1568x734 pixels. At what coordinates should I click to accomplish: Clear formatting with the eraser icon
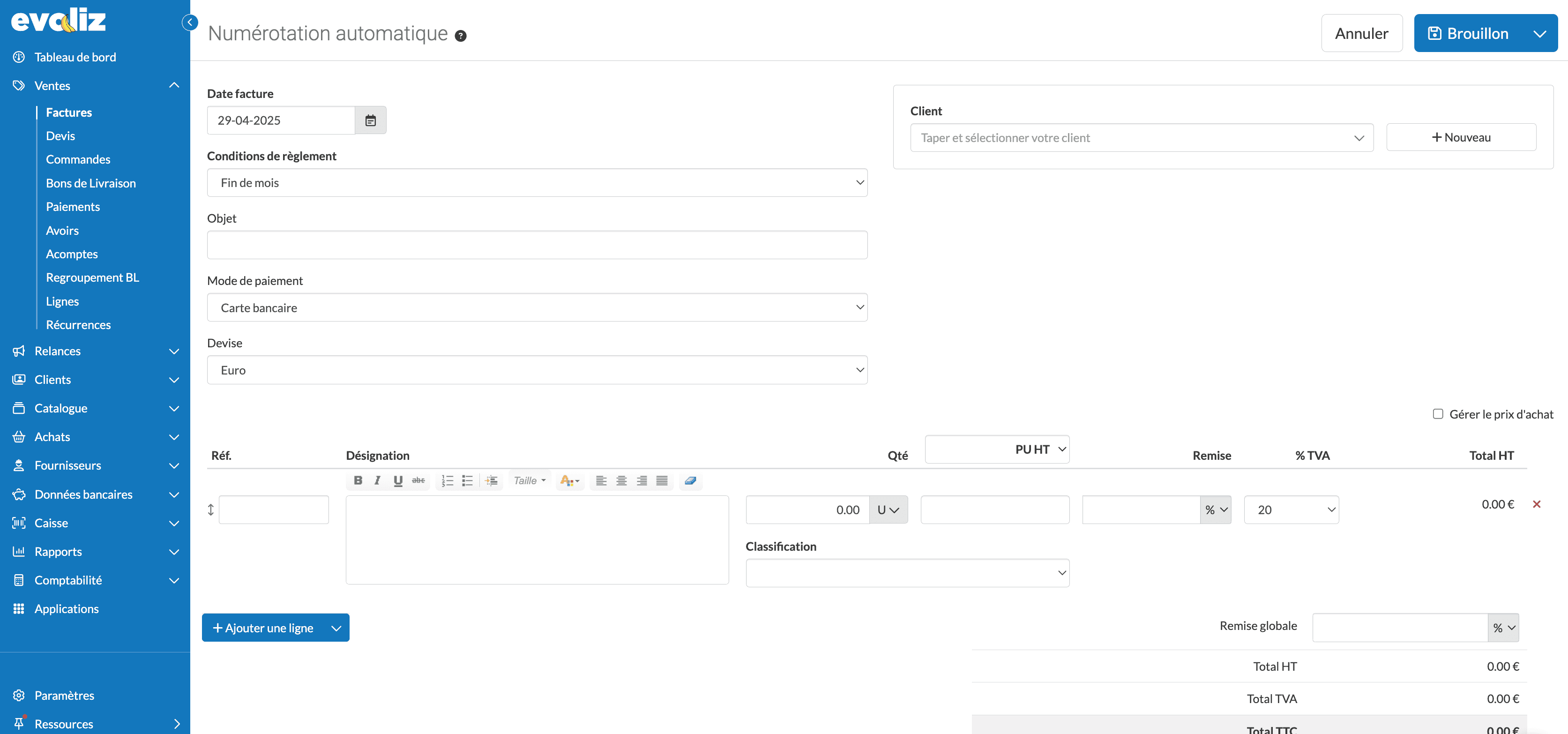click(x=690, y=480)
